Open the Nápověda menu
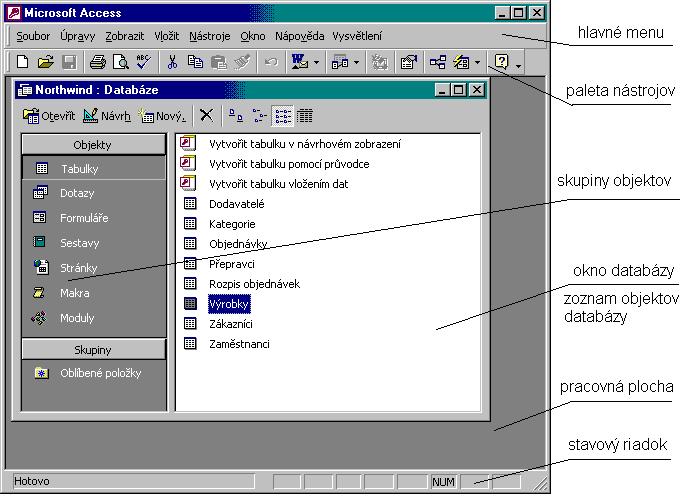This screenshot has height=496, width=687. 300,36
